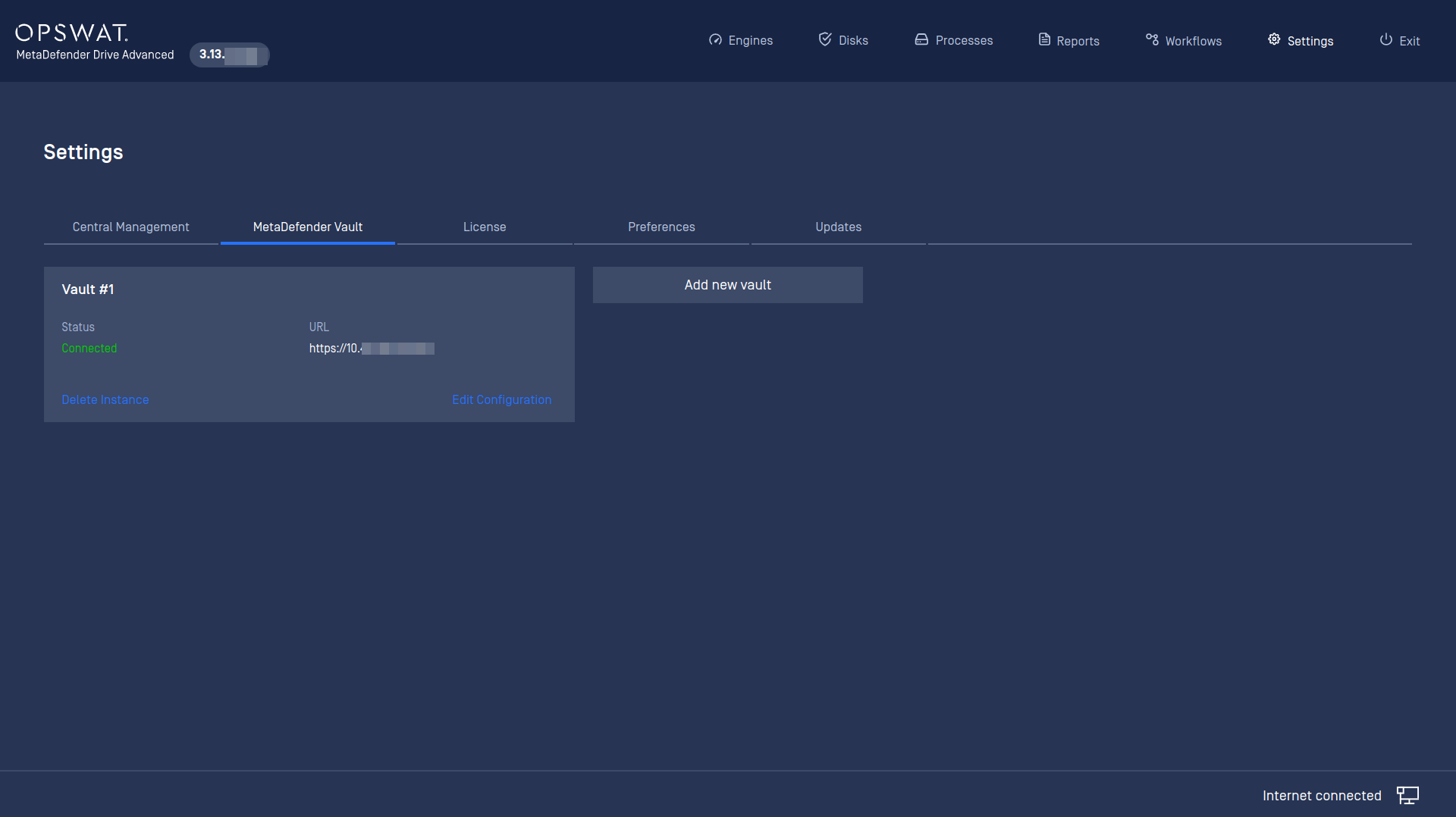Image resolution: width=1456 pixels, height=817 pixels.
Task: Open the Preferences tab
Action: (661, 227)
